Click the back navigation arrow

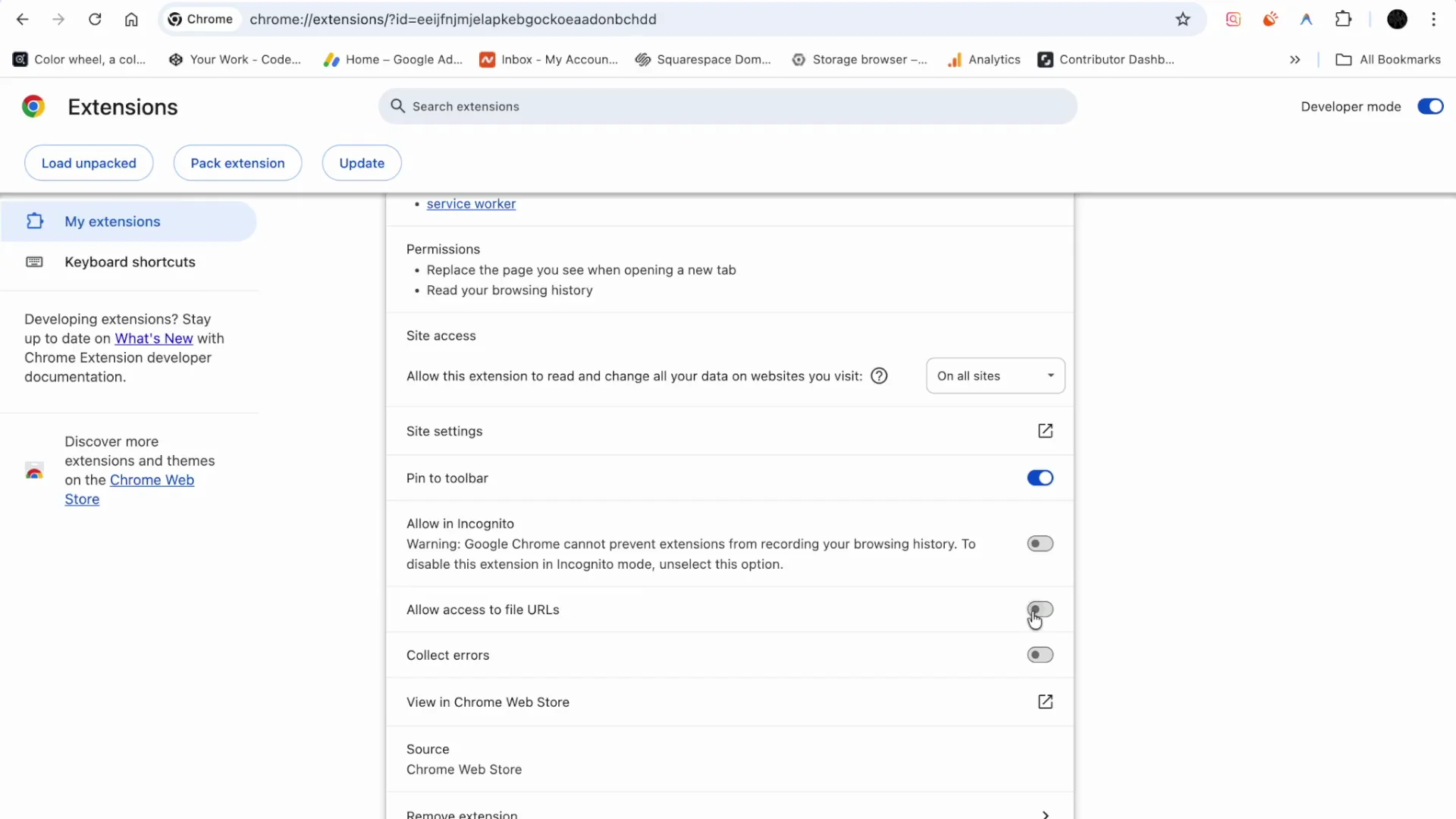coord(21,19)
